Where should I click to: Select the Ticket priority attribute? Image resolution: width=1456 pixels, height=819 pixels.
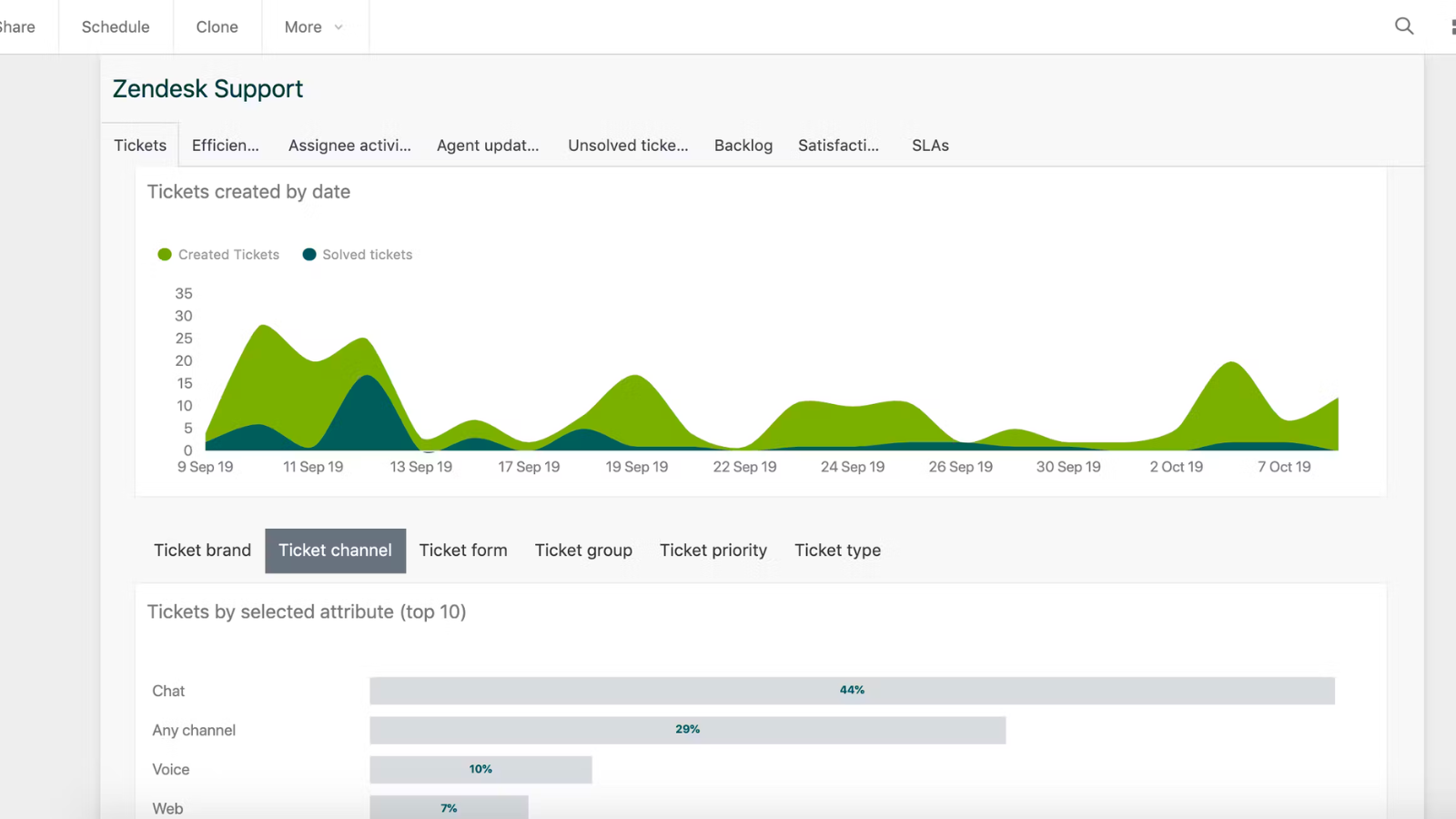tap(713, 551)
